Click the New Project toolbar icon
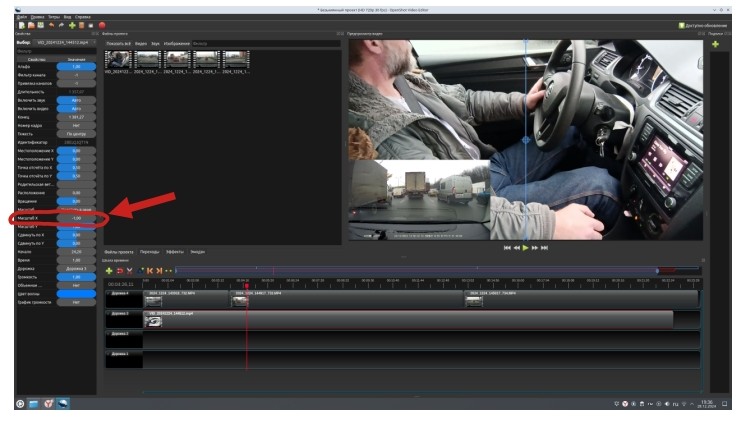 pos(21,25)
